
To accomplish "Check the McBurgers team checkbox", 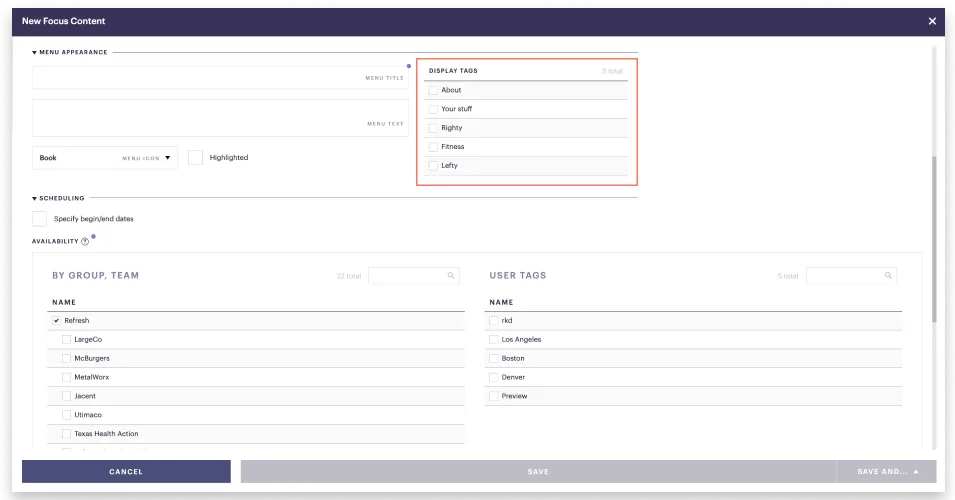I will click(66, 358).
